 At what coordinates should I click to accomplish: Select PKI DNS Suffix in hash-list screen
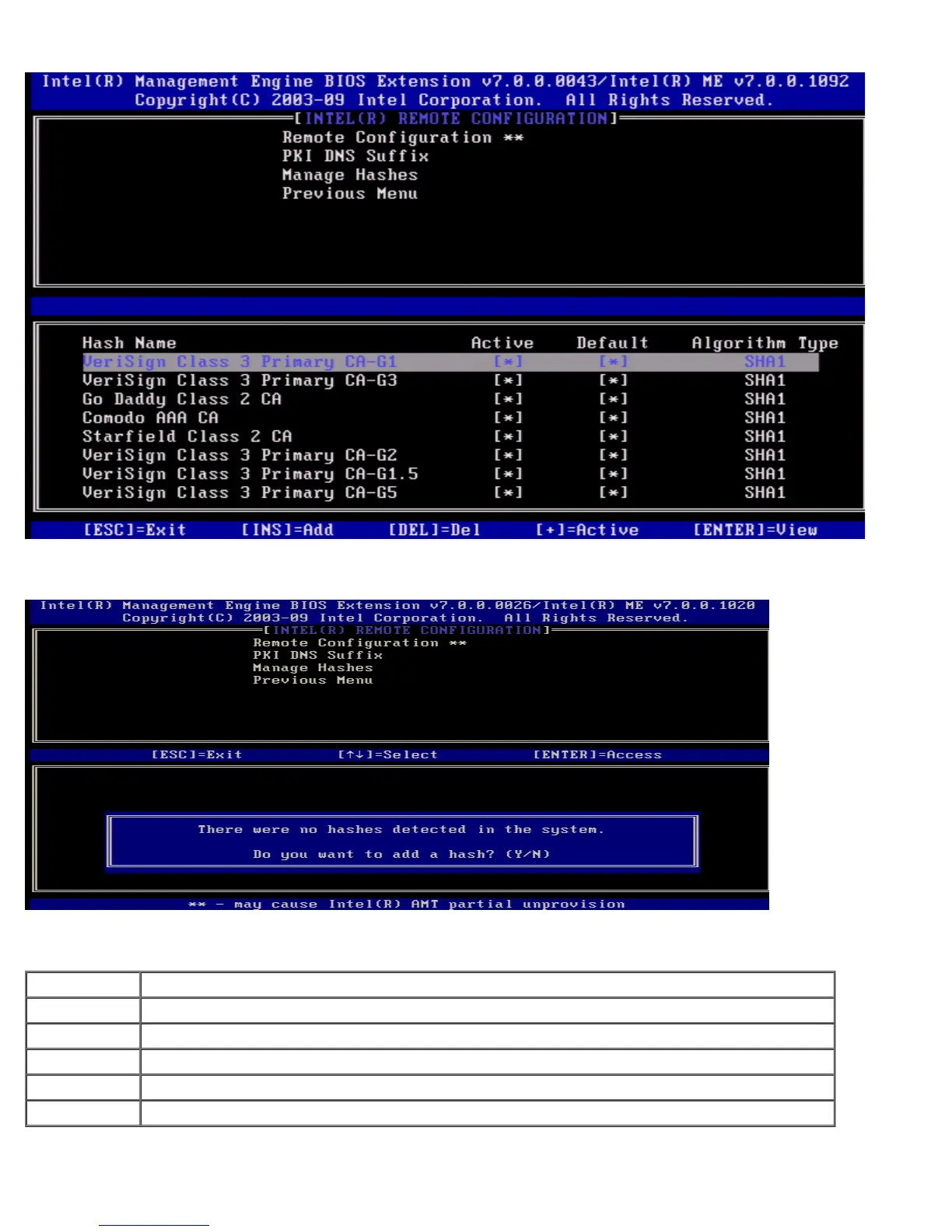point(355,156)
